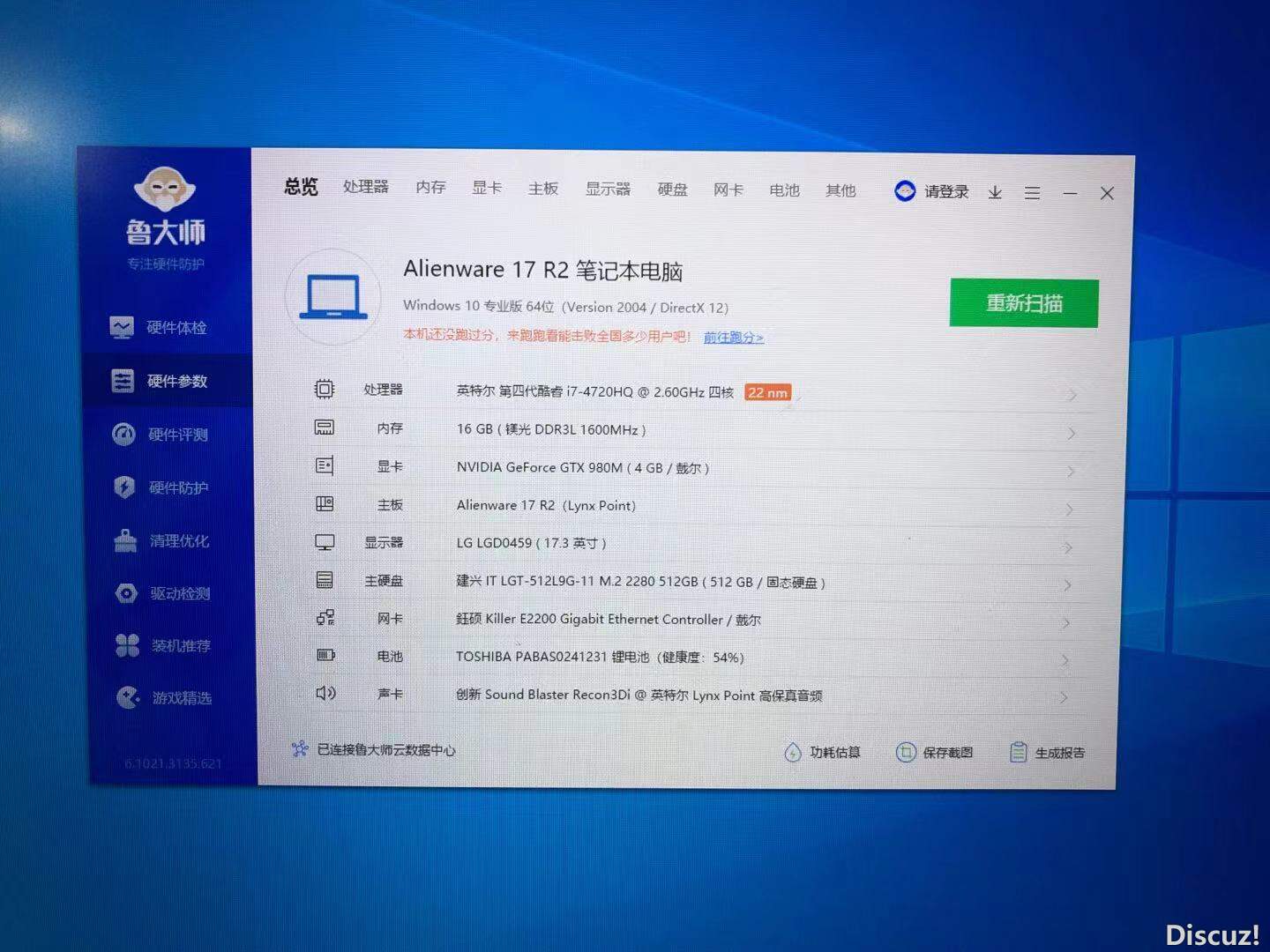Image resolution: width=1270 pixels, height=952 pixels.
Task: Switch to the 其他 tab
Action: [x=840, y=190]
